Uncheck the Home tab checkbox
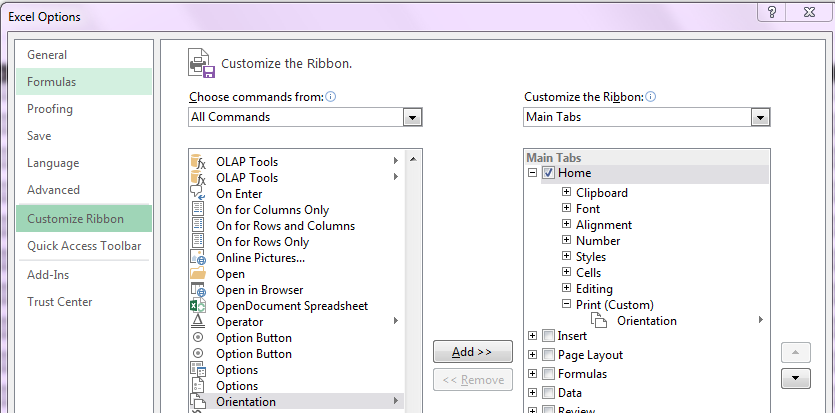 pos(548,173)
